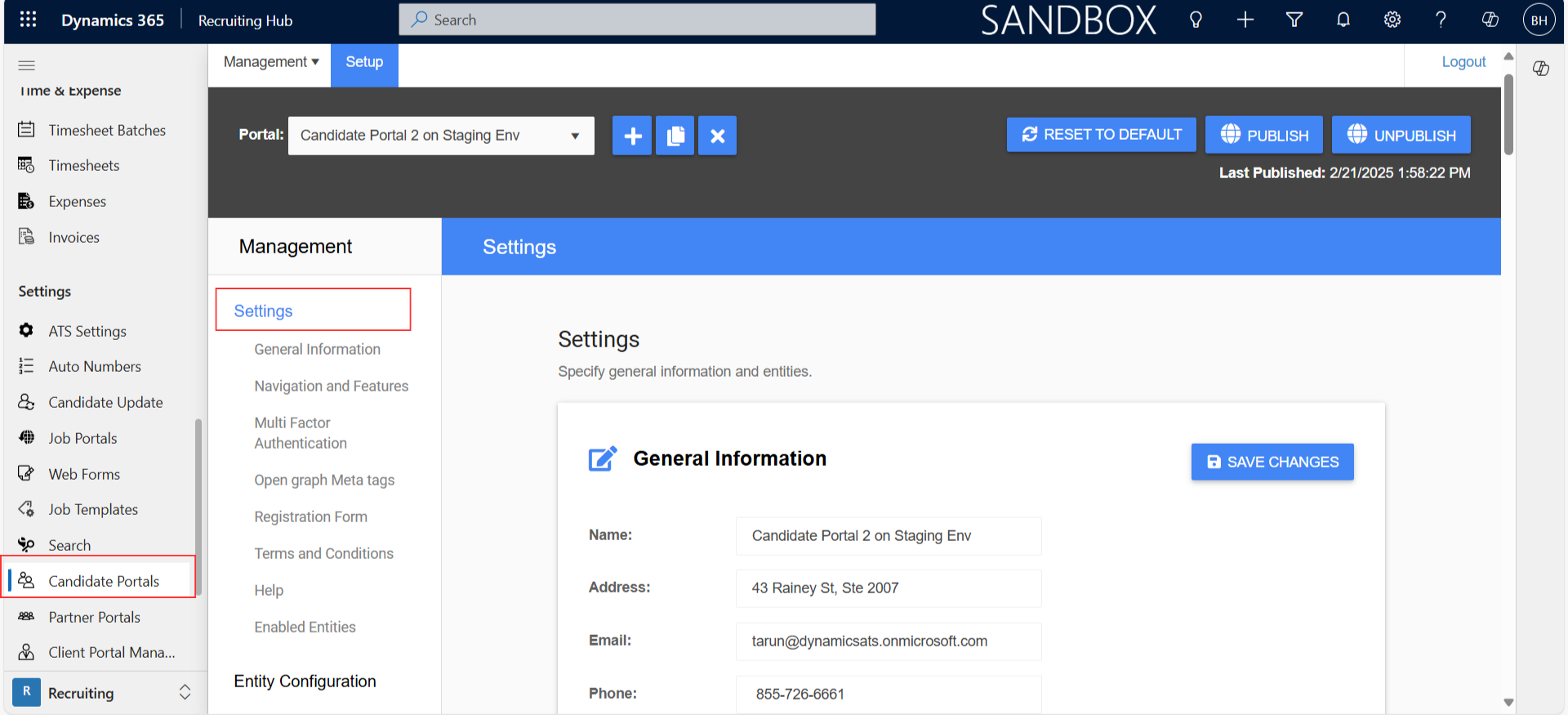This screenshot has height=715, width=1568.
Task: Click the ATS Settings gear icon
Action: pyautogui.click(x=27, y=330)
